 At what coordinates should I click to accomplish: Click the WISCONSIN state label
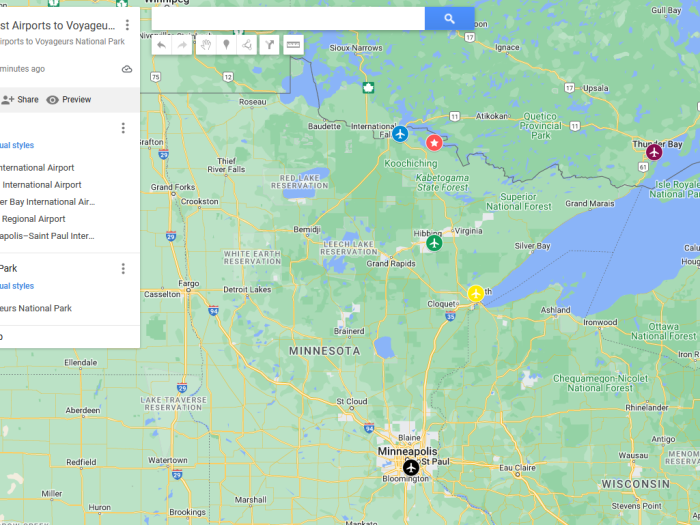tap(636, 484)
